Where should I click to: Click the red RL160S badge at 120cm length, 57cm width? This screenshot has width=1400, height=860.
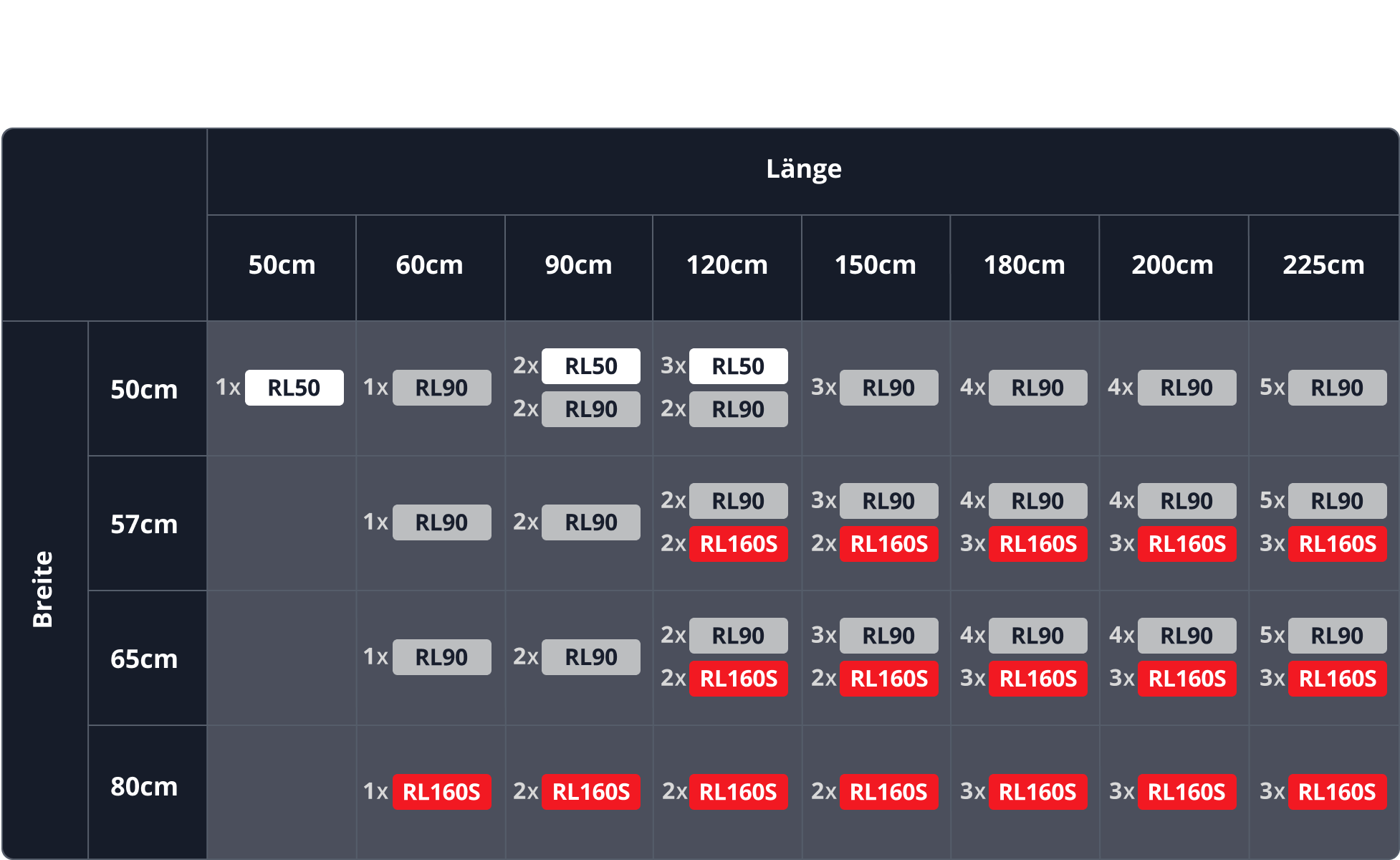click(x=738, y=544)
